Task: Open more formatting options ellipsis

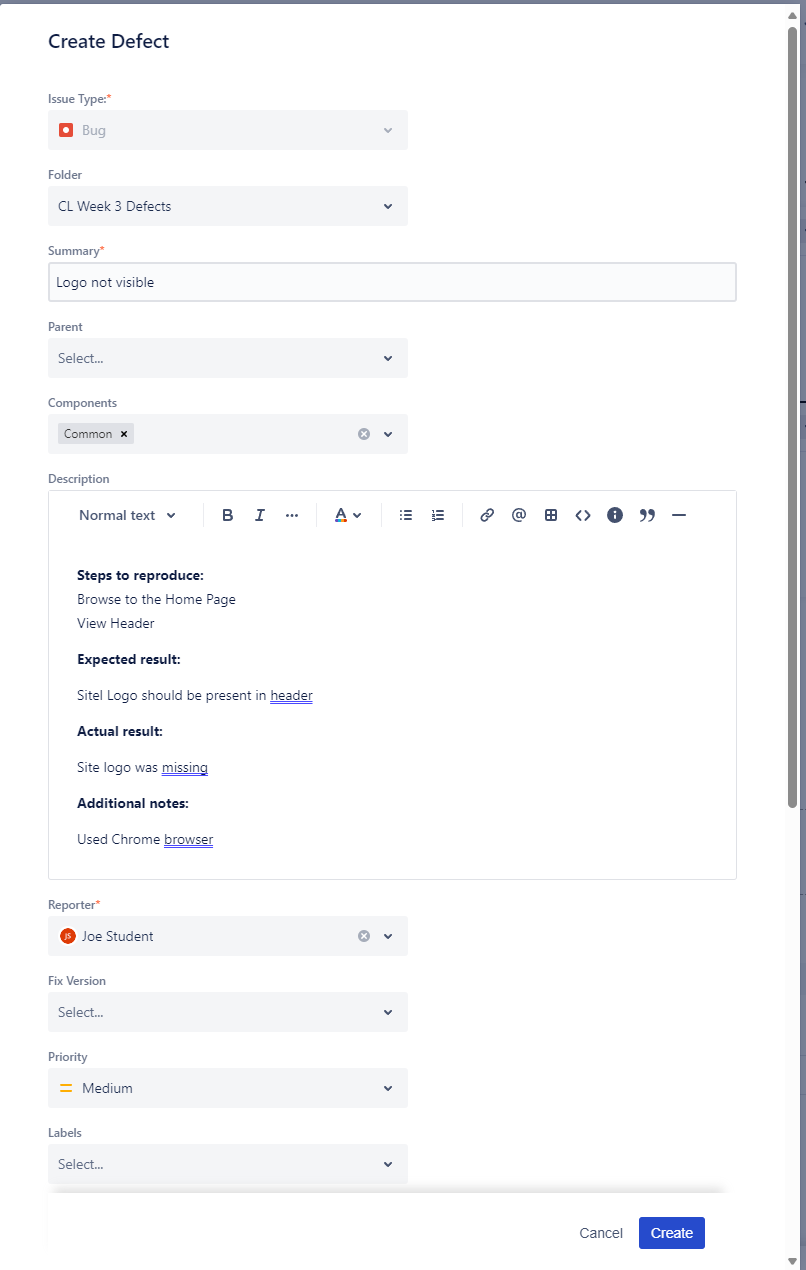Action: click(292, 515)
